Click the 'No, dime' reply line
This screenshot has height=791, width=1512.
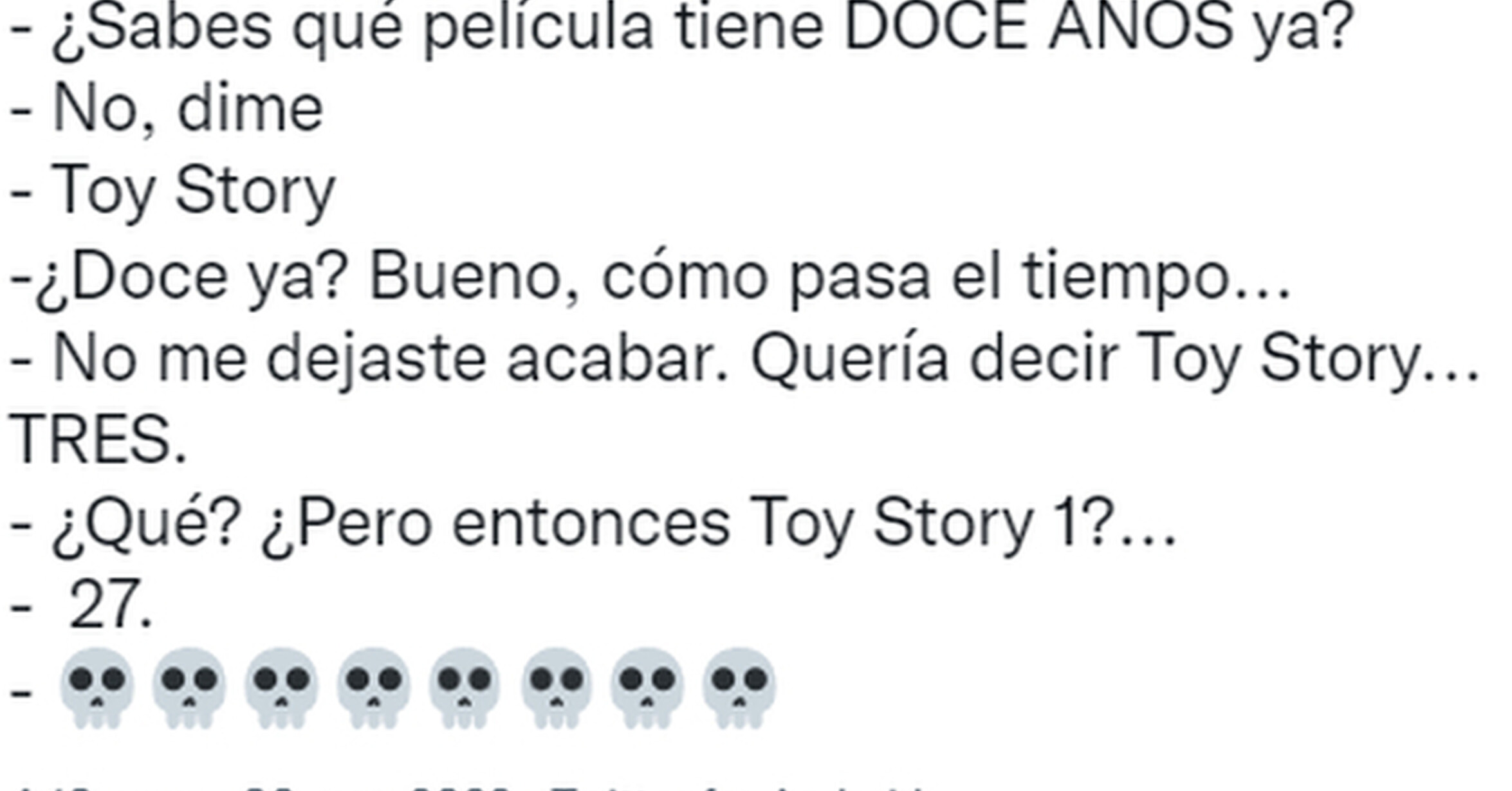(167, 109)
